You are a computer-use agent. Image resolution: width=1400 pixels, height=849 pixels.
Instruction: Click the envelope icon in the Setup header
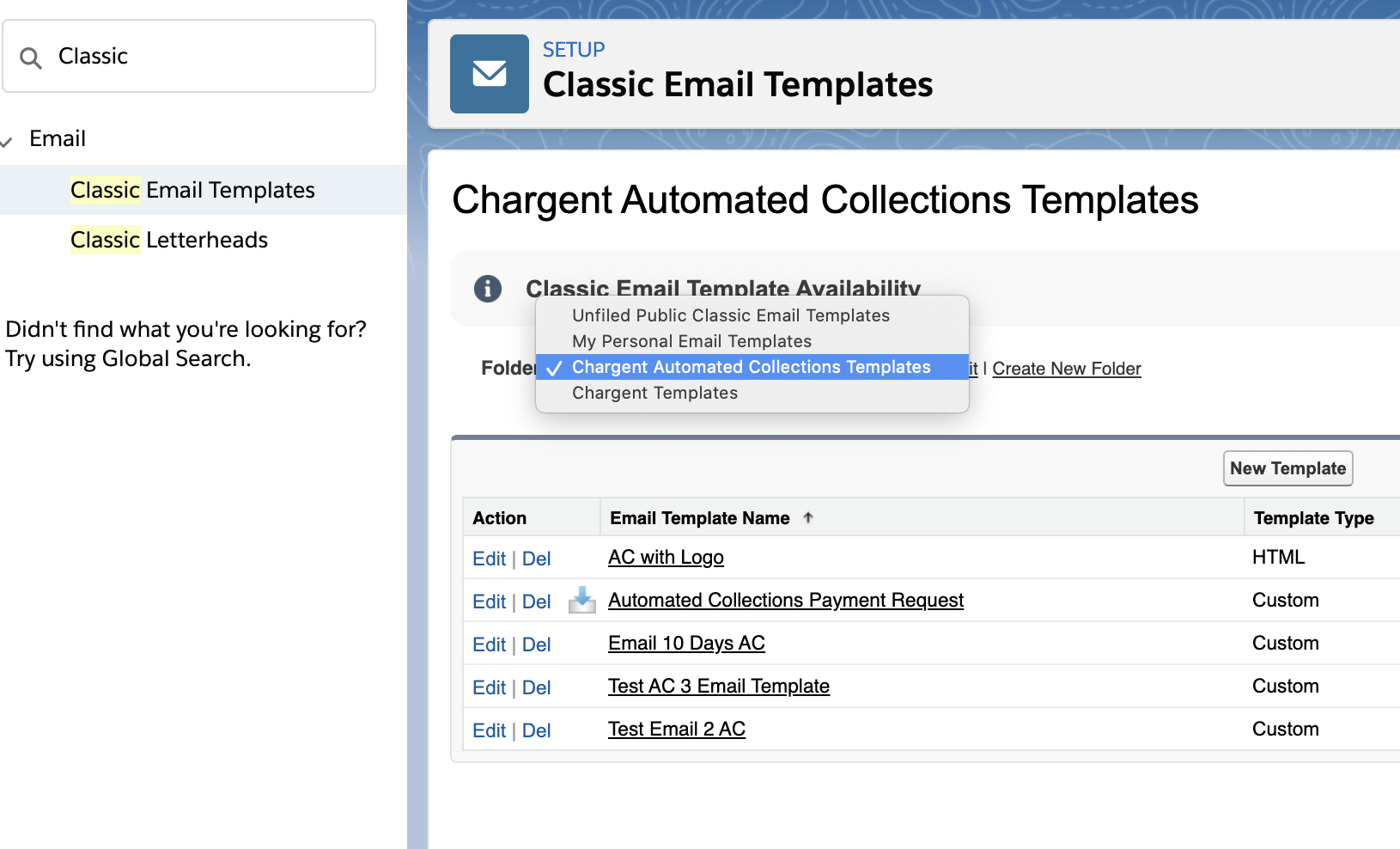490,74
